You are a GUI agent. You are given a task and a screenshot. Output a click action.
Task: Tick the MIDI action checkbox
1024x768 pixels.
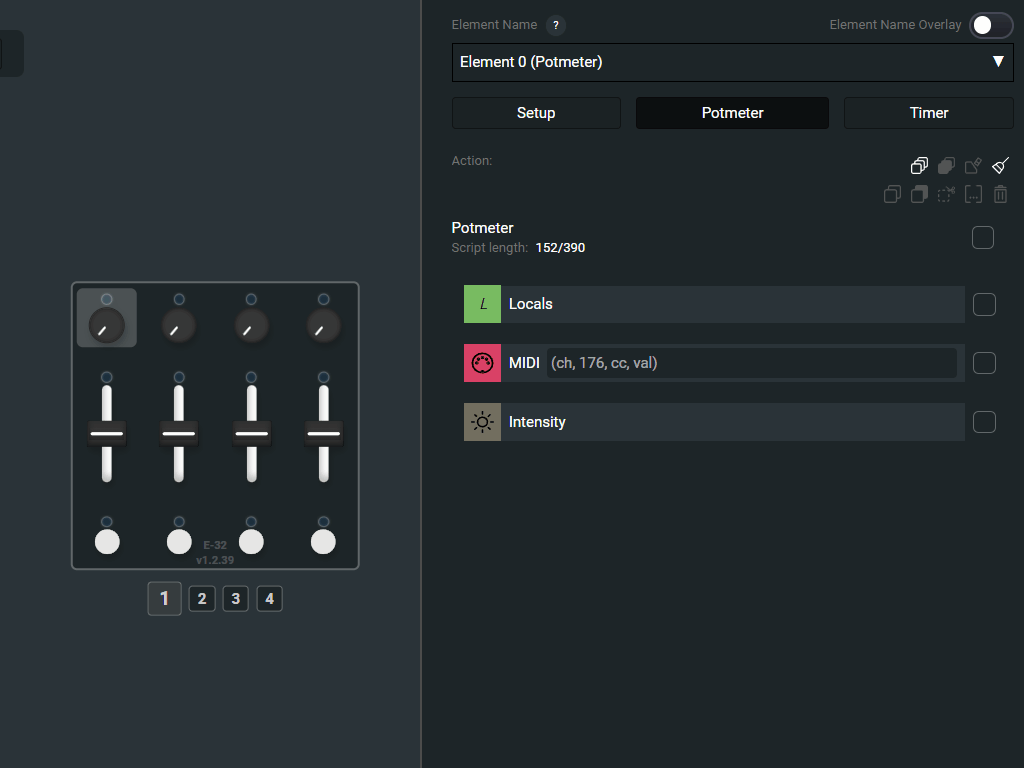click(984, 363)
